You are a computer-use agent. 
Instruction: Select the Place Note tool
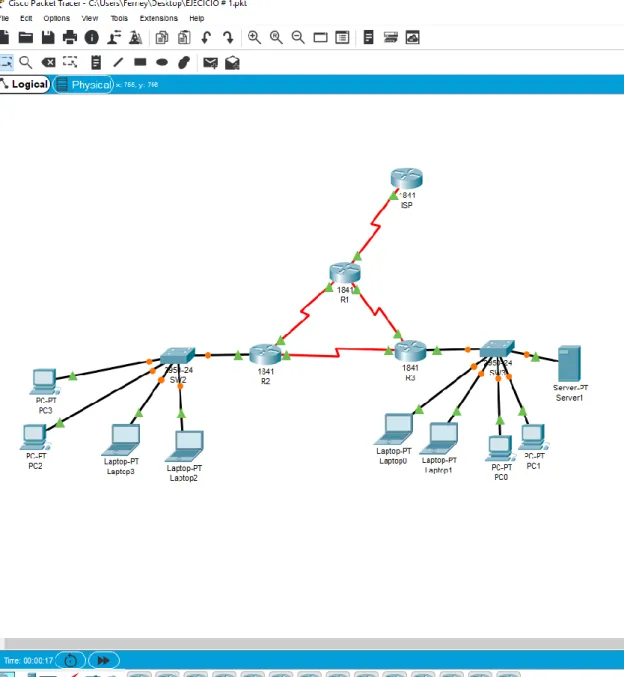pos(96,63)
